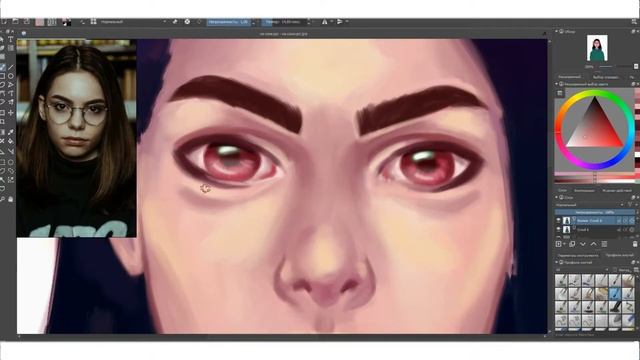
Task: Select the Color Sampler tool
Action: tap(11, 132)
